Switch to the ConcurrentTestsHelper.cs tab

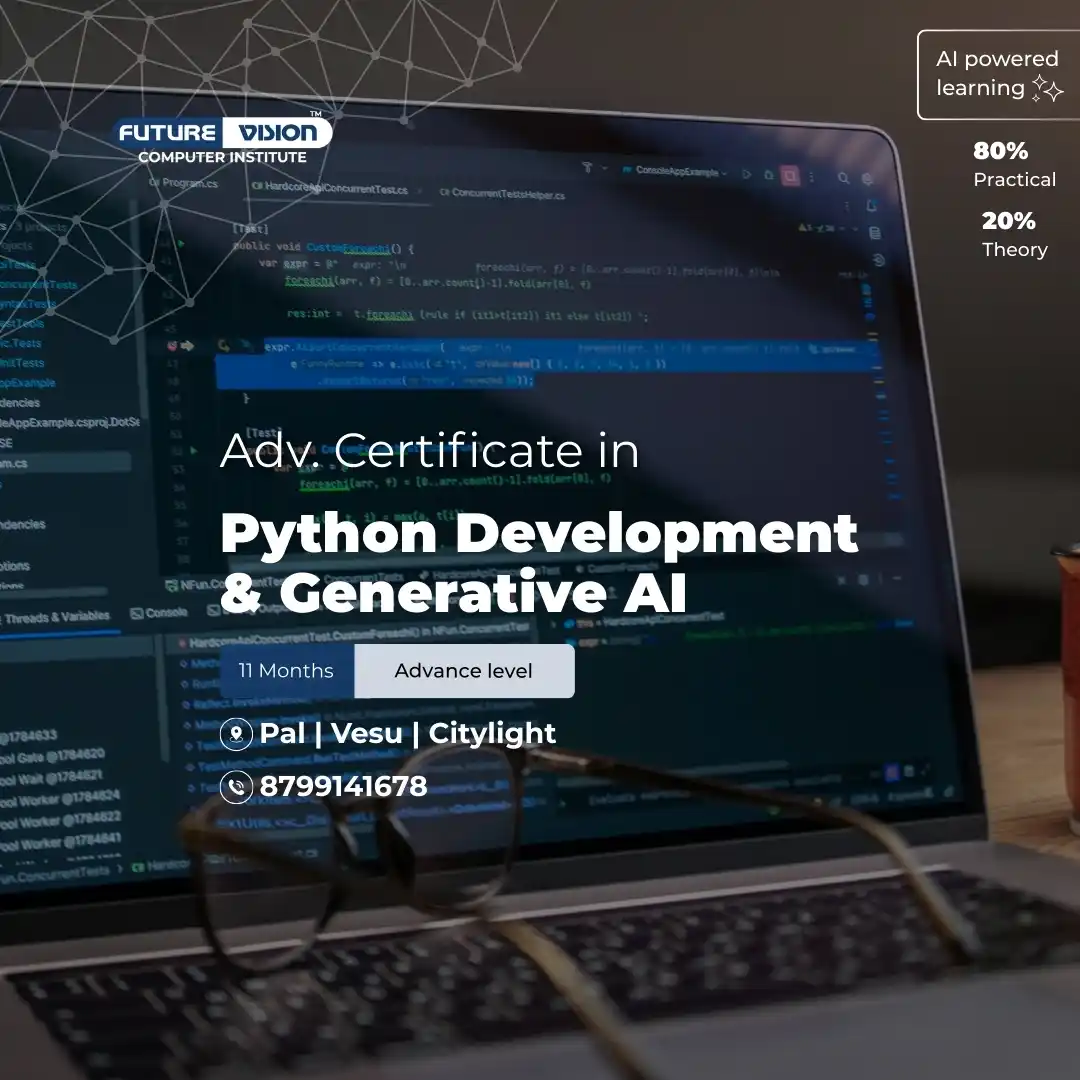[x=503, y=194]
